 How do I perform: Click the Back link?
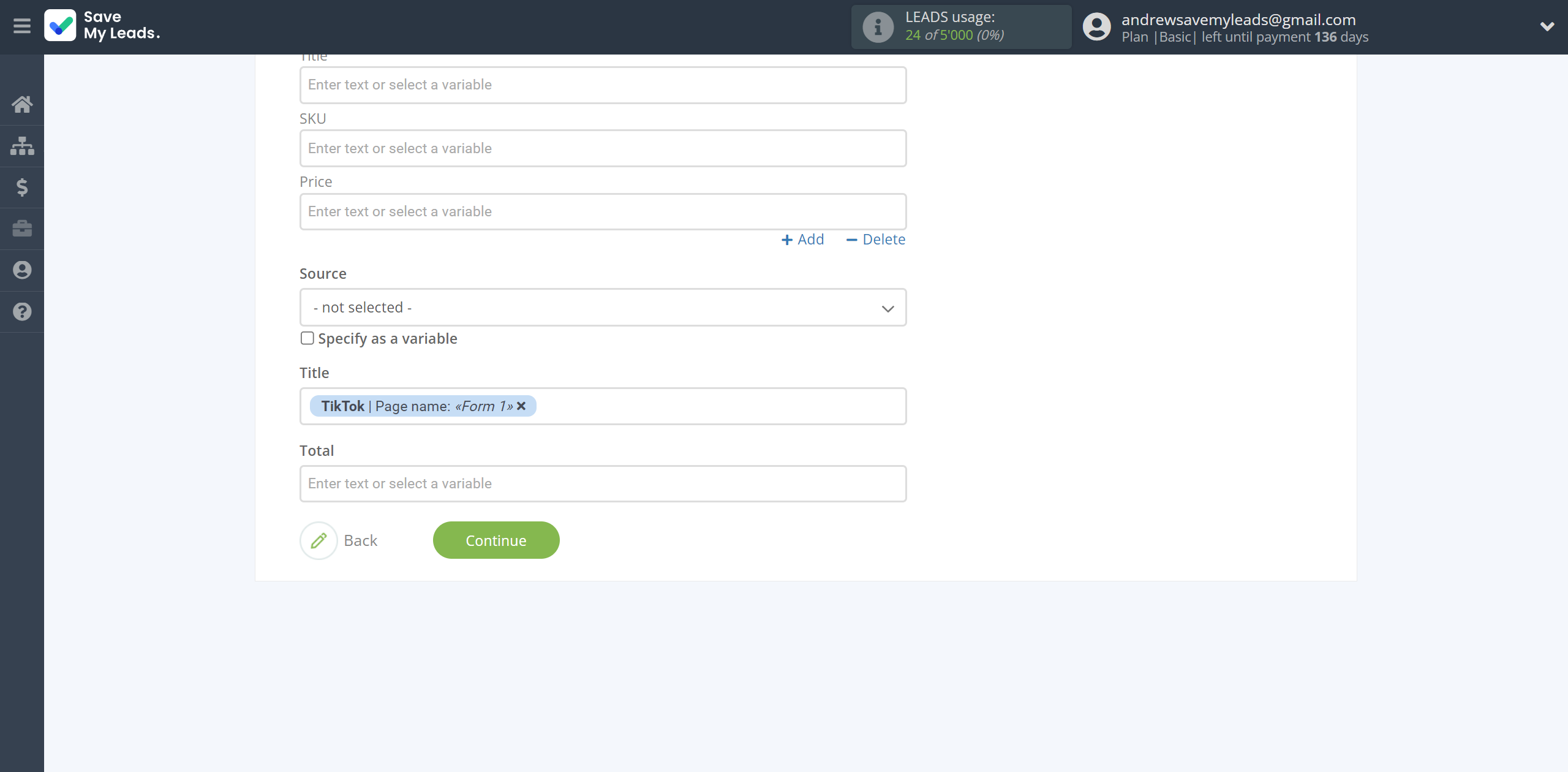click(360, 540)
